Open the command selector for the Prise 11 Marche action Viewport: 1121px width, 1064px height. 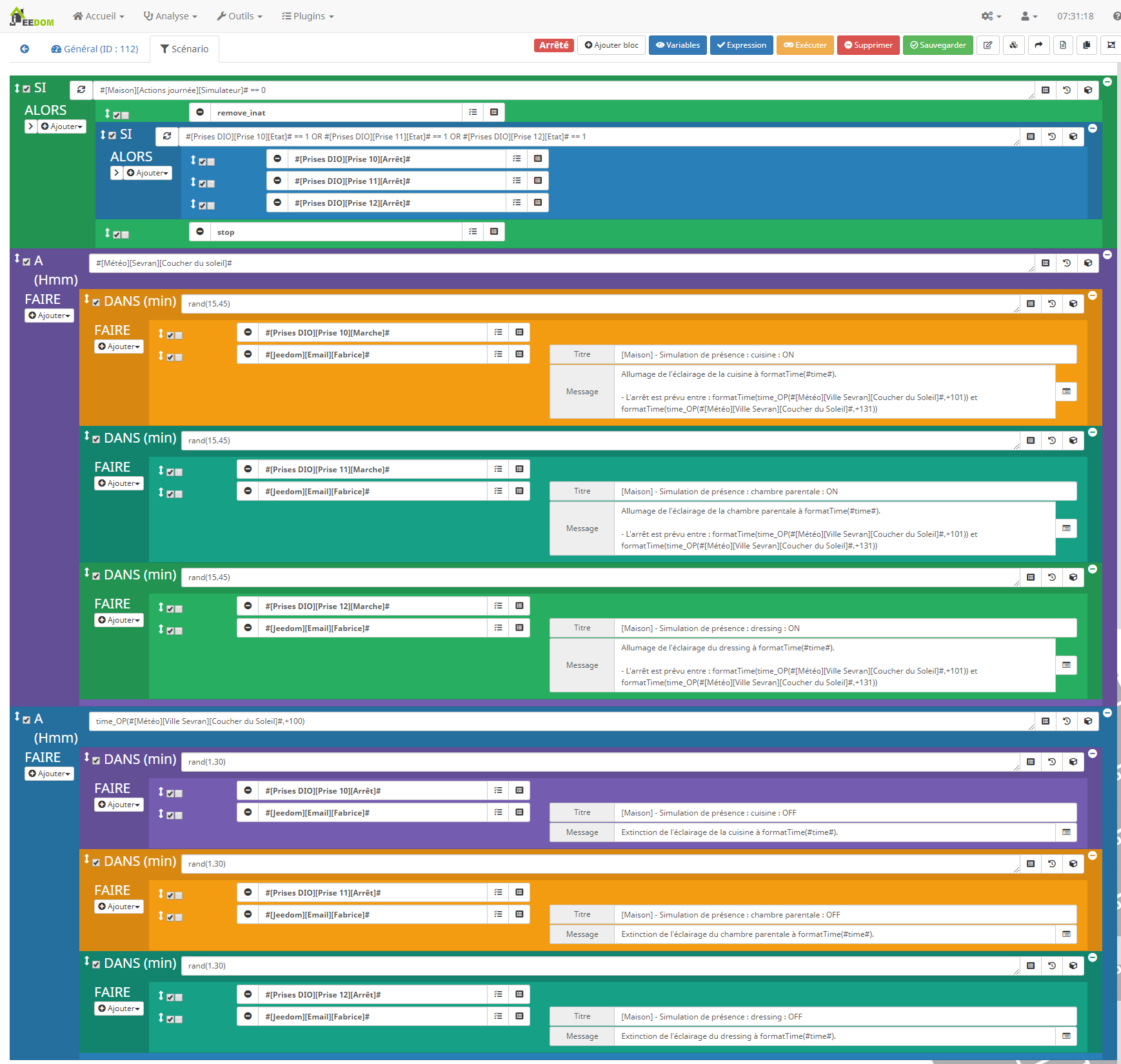(498, 469)
